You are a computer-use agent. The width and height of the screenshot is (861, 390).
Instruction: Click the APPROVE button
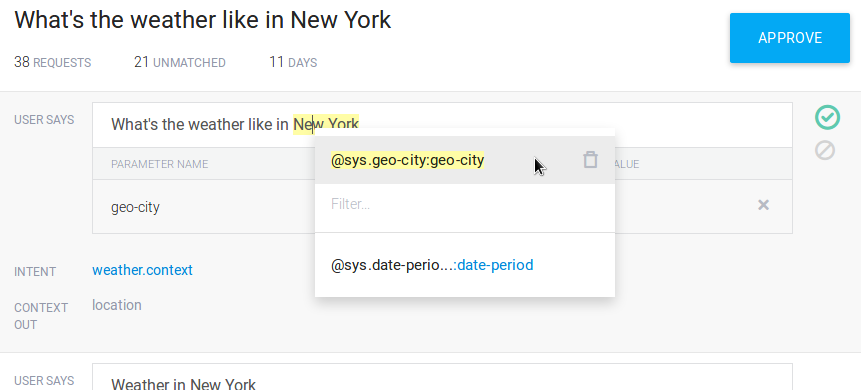(x=790, y=38)
